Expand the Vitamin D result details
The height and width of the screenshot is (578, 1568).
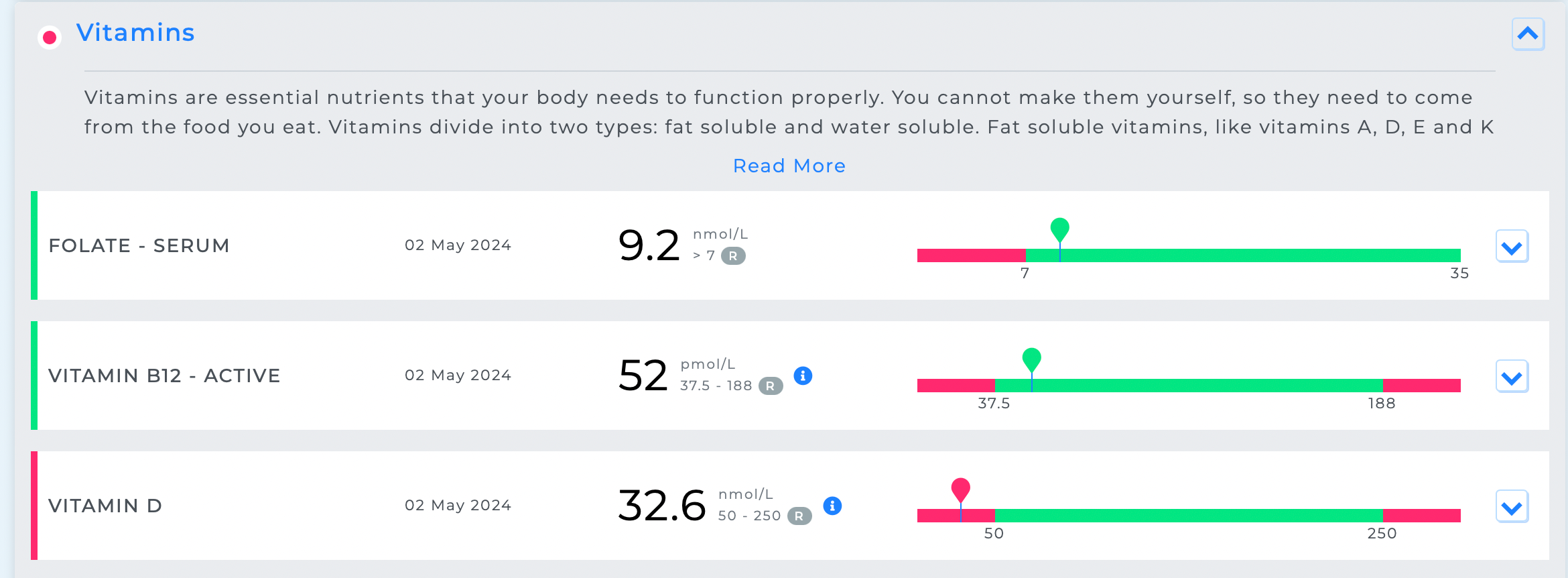[1512, 507]
